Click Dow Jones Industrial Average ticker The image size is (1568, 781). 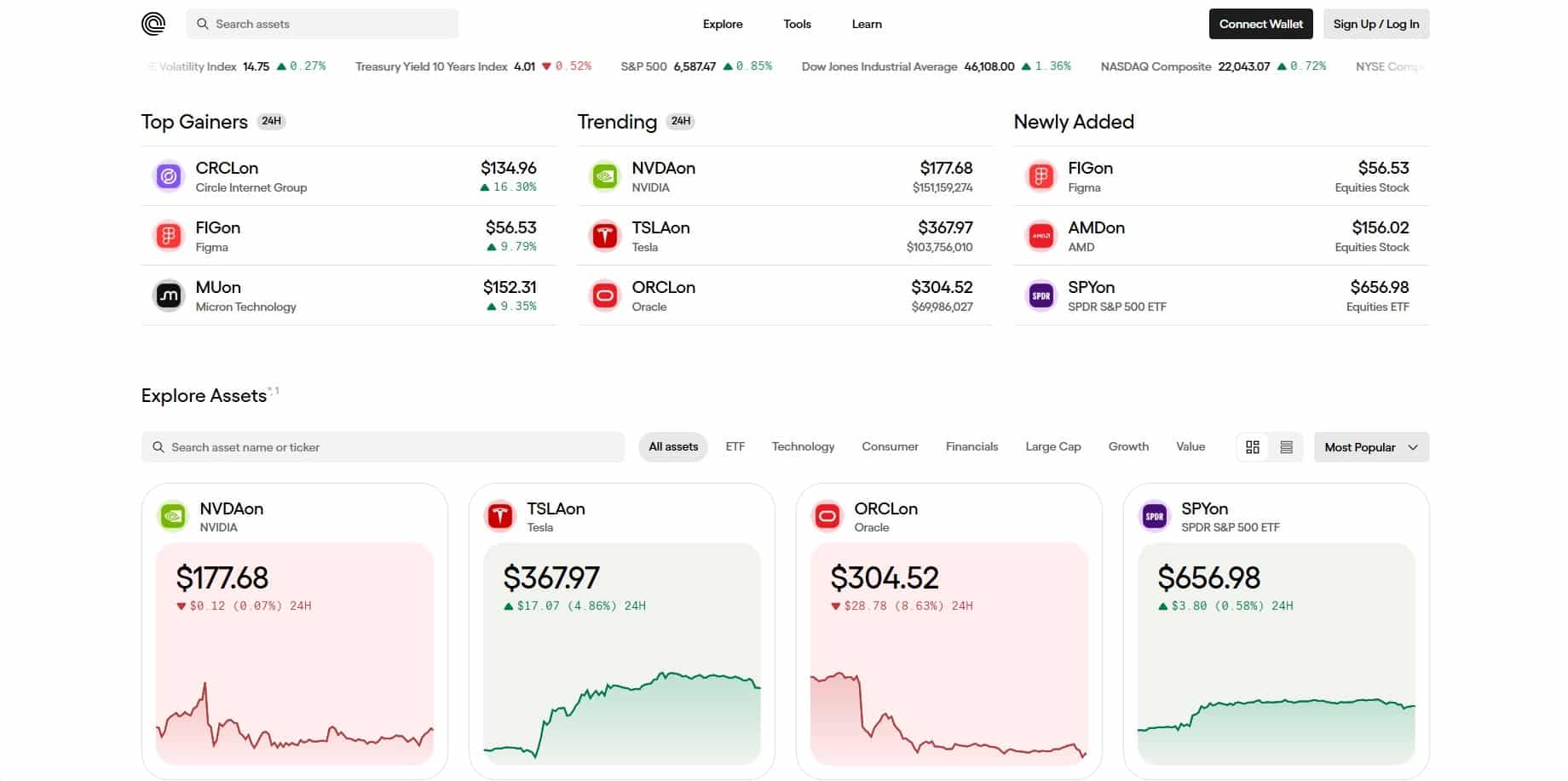click(937, 66)
